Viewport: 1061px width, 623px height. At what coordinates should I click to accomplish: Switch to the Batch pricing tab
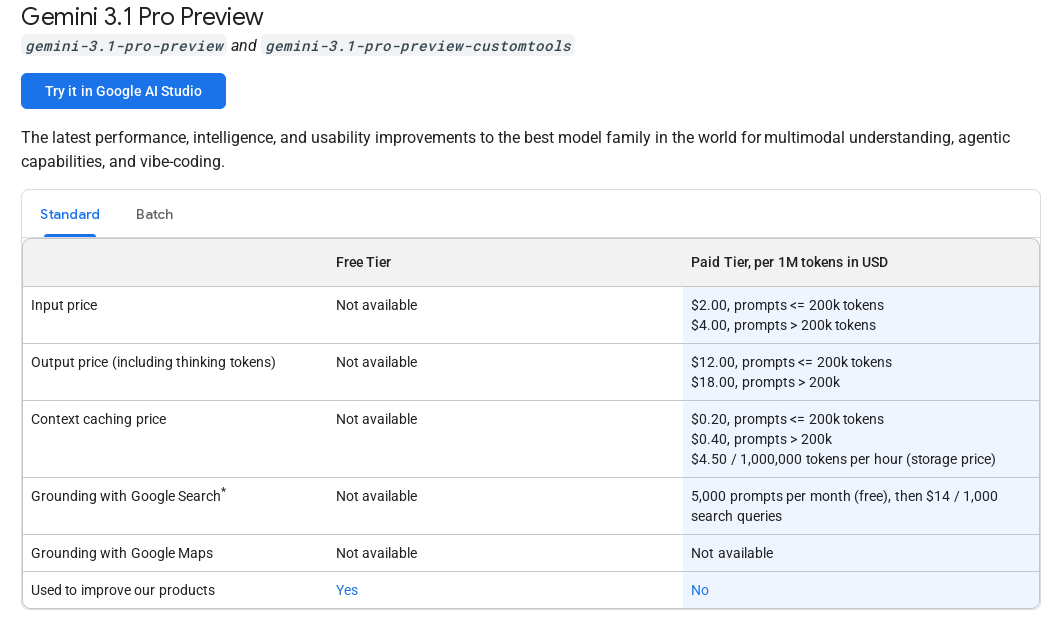click(154, 214)
